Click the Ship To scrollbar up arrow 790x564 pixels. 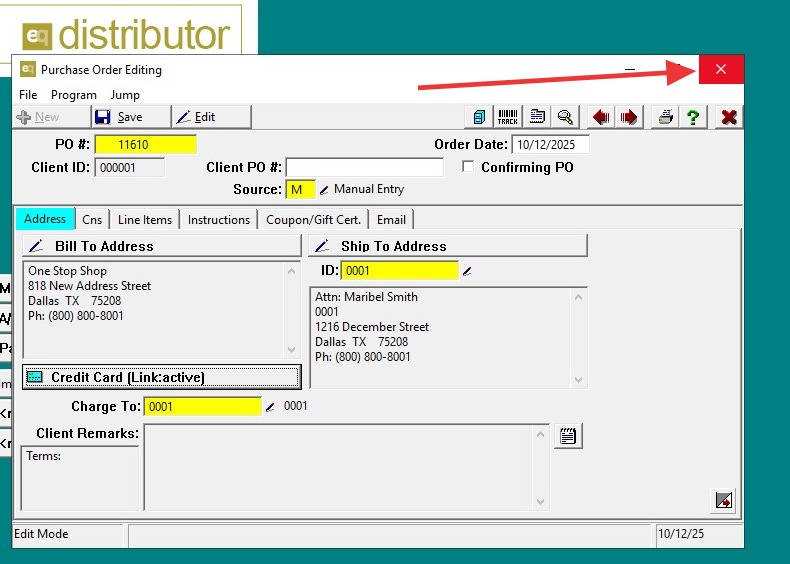(578, 297)
